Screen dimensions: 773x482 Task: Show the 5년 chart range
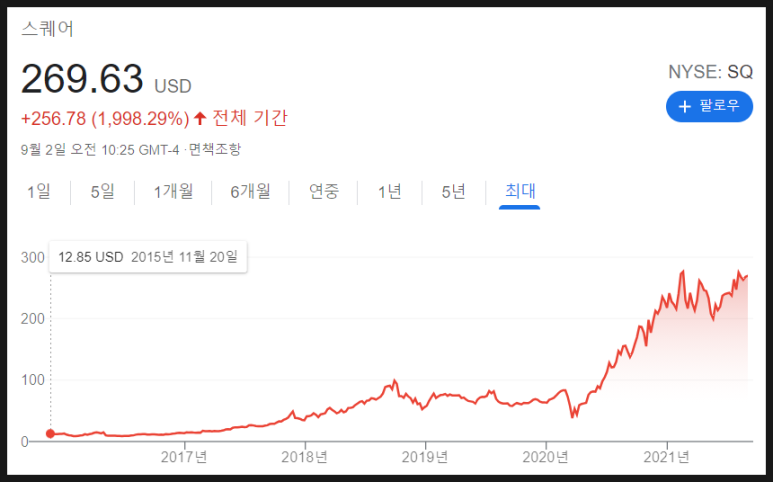454,191
